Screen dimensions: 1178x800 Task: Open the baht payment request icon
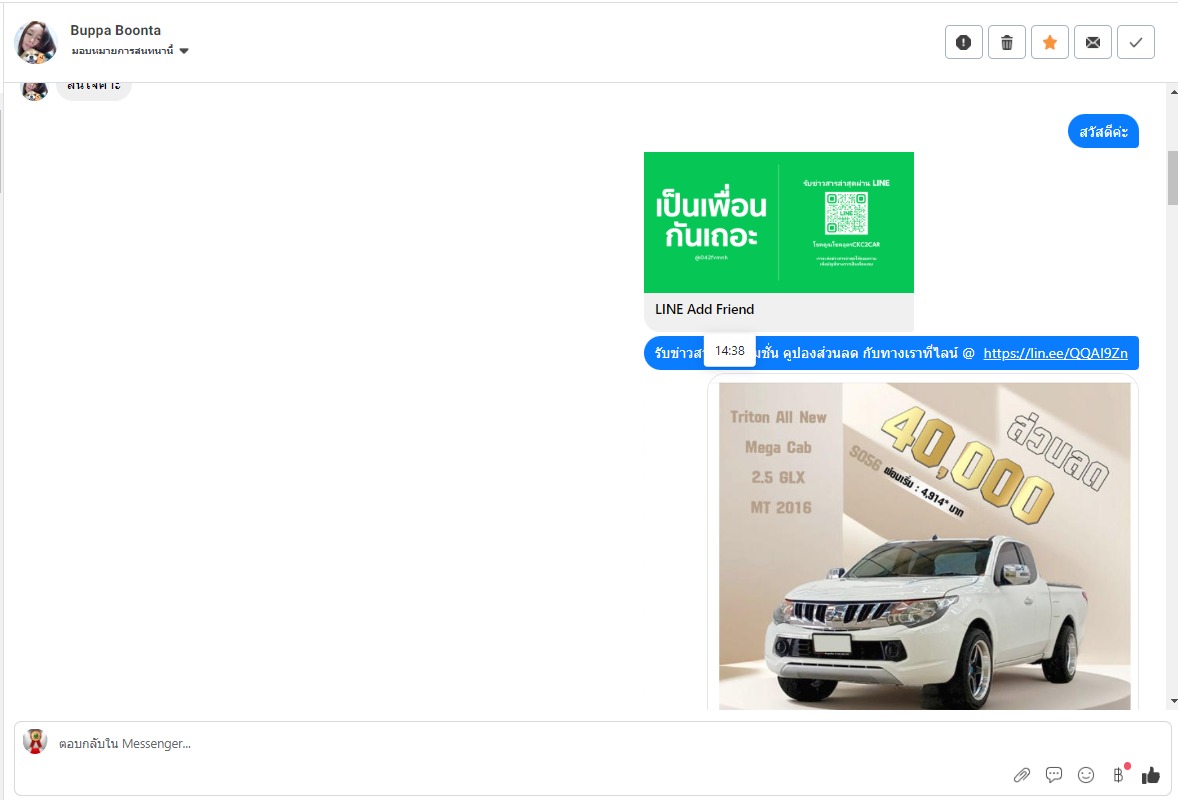tap(1119, 774)
